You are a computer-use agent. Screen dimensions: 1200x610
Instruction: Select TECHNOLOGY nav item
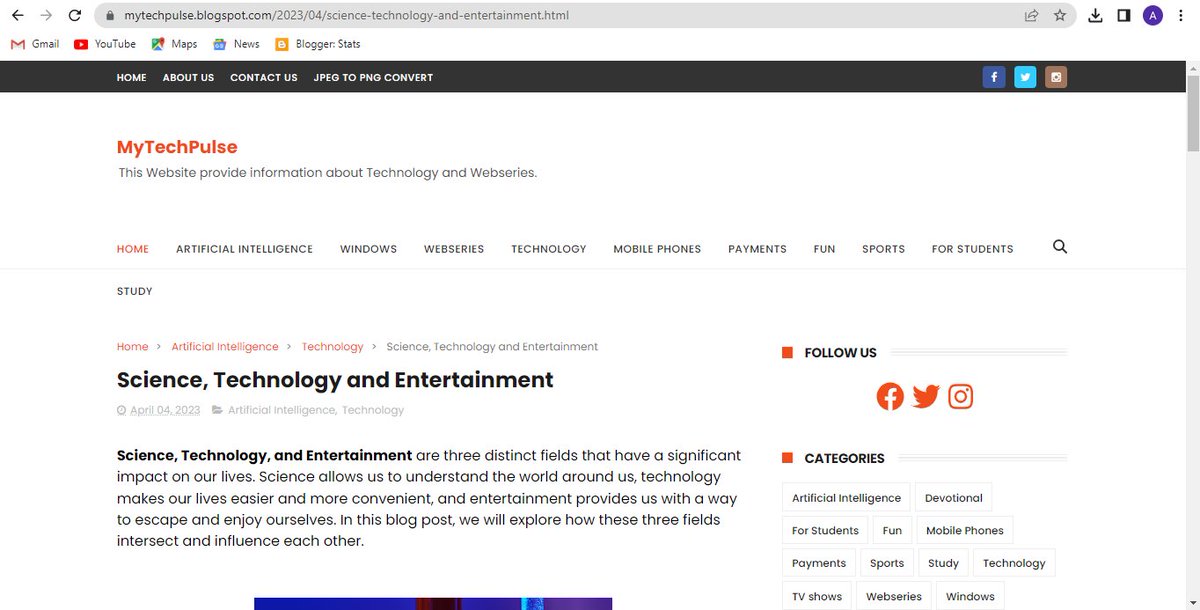549,249
